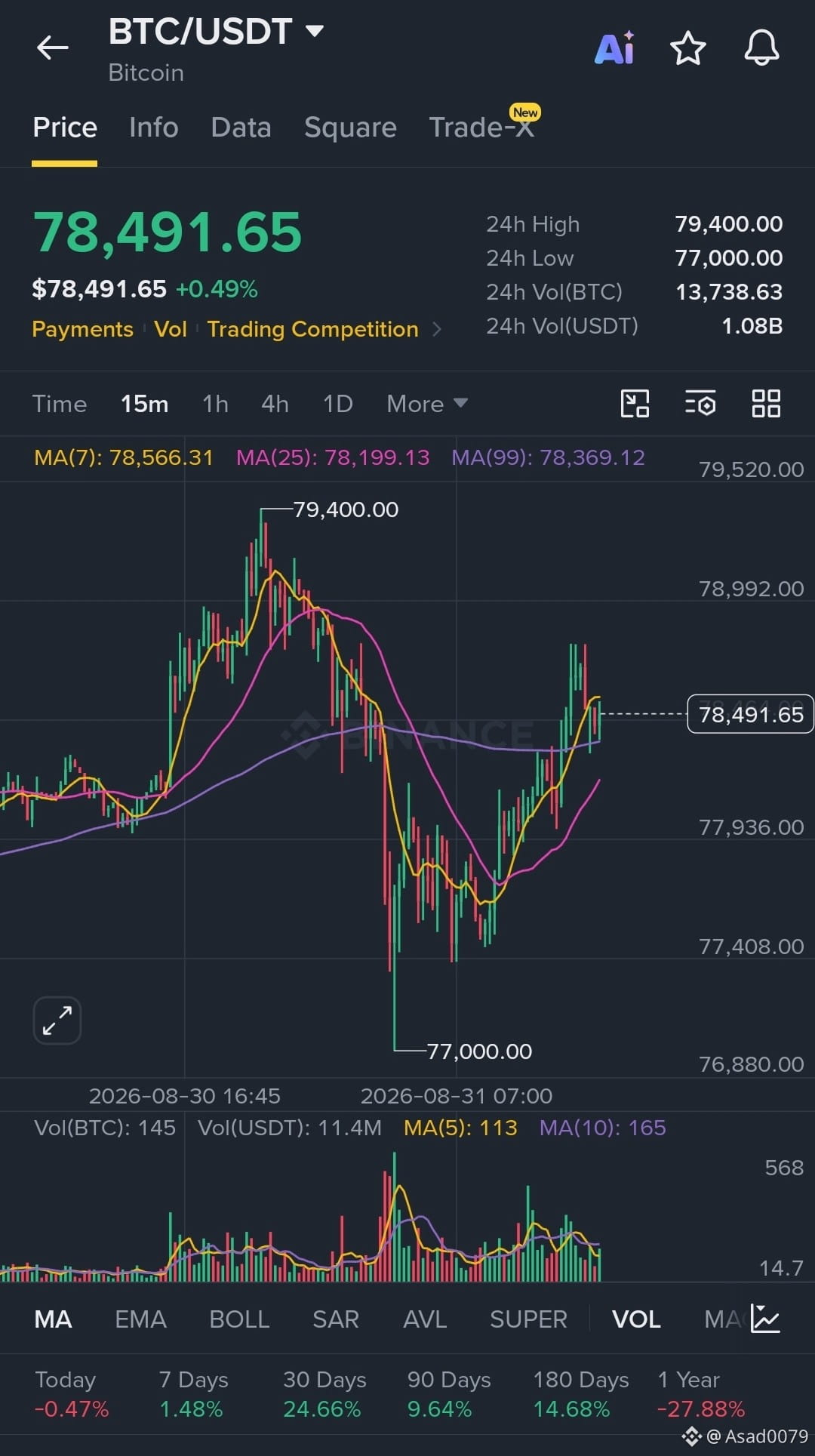Toggle the BOLL indicator

[x=239, y=1319]
